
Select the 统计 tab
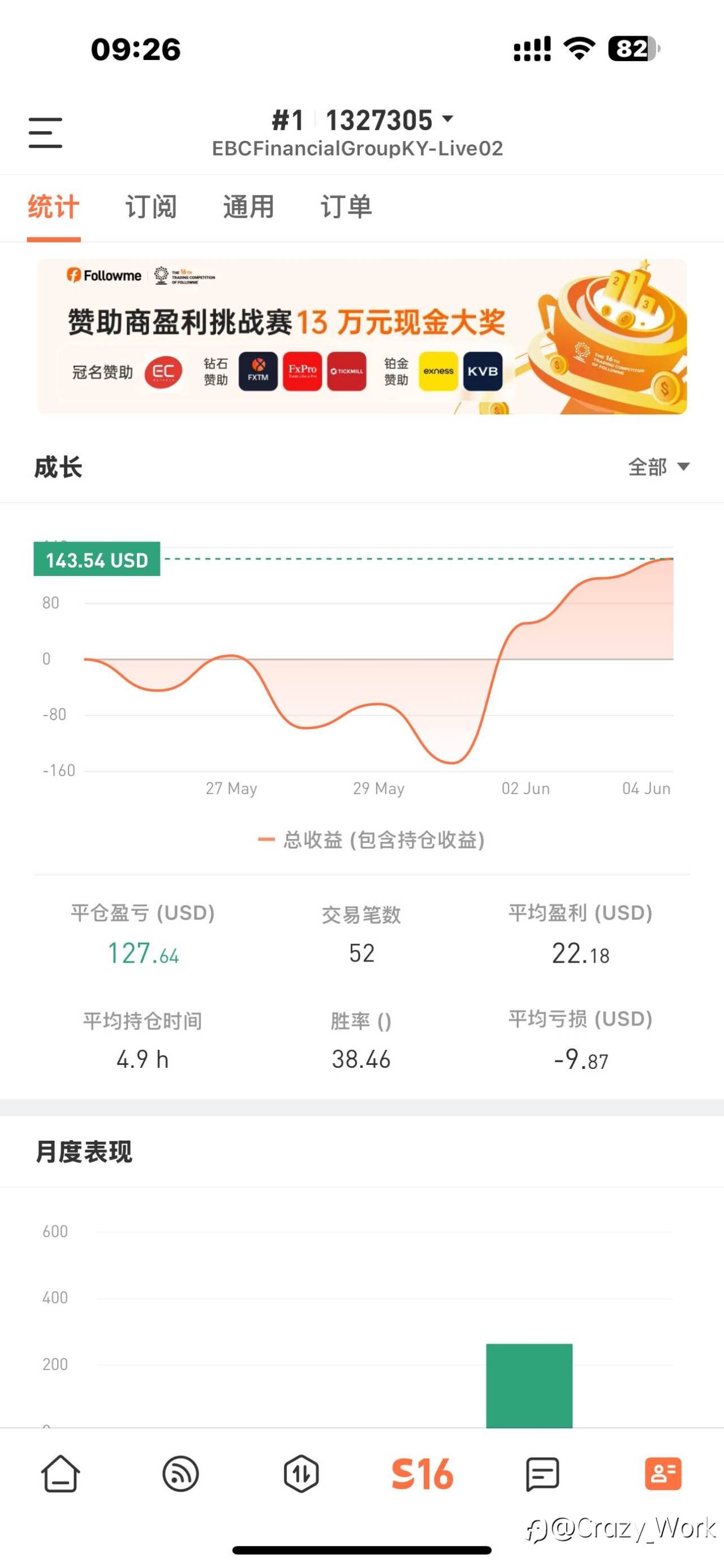pyautogui.click(x=54, y=207)
